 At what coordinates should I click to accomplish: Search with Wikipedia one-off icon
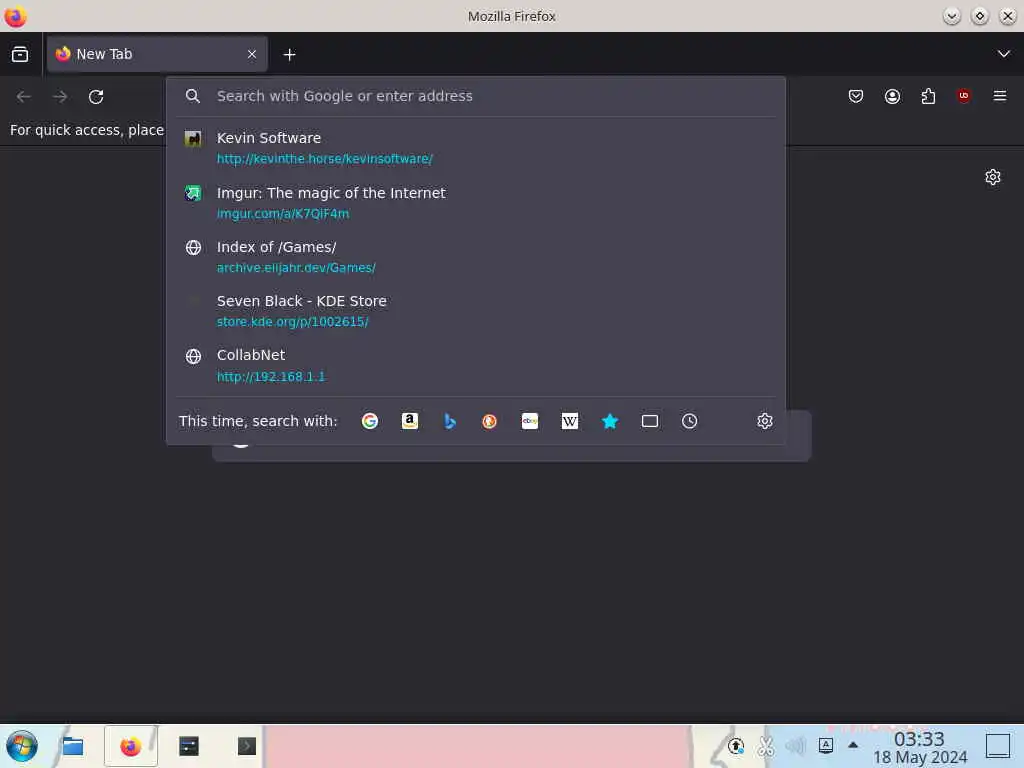(x=569, y=421)
